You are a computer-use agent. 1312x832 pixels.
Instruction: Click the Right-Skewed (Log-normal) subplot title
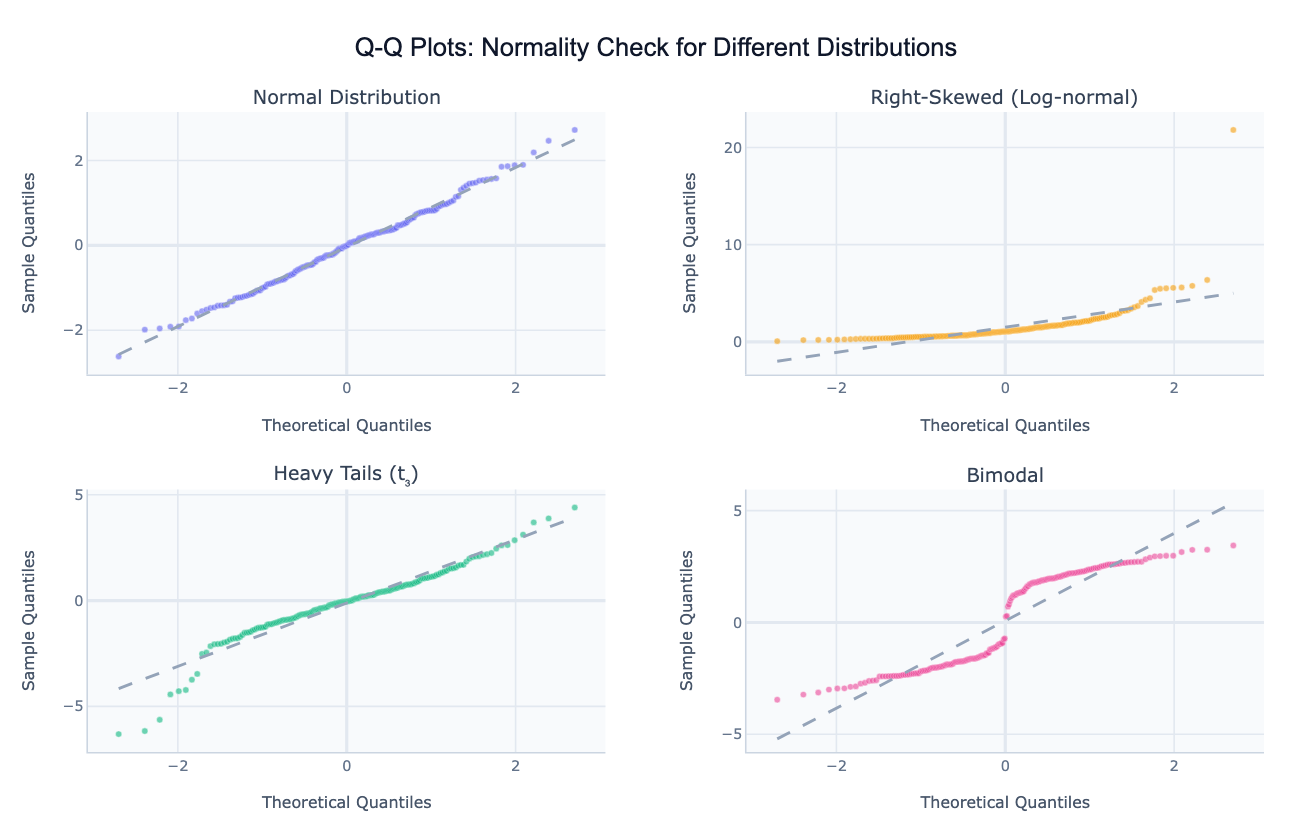[1004, 97]
